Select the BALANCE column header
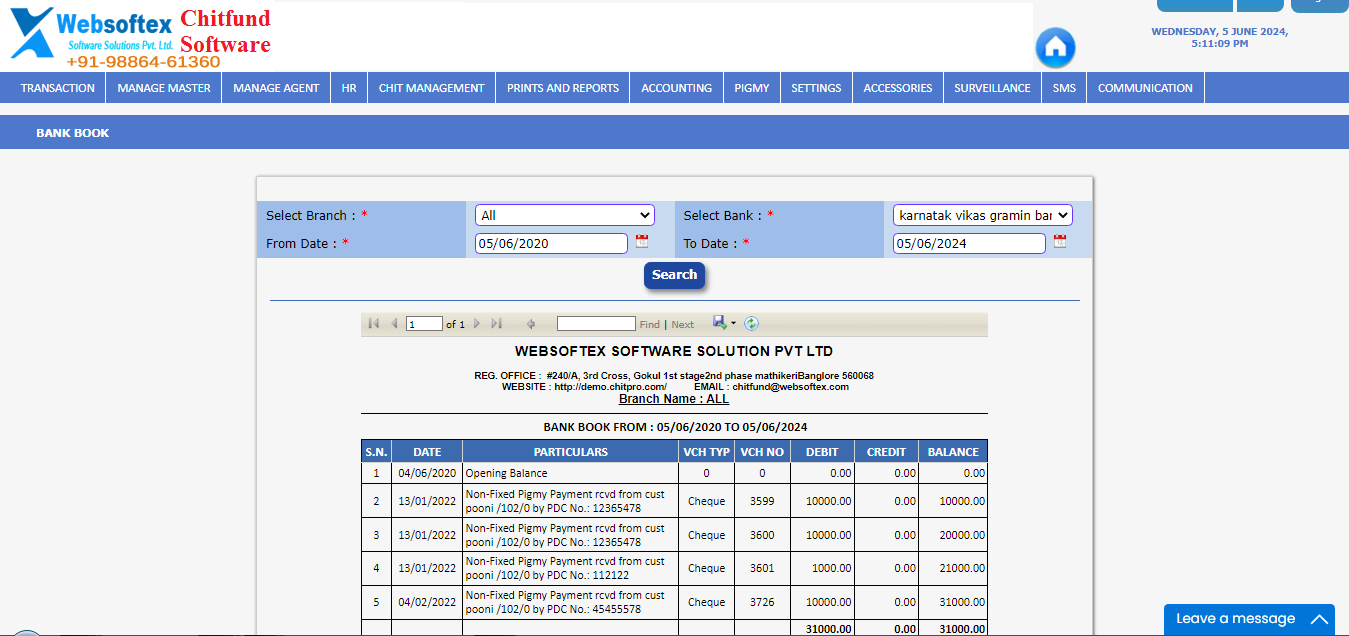This screenshot has width=1349, height=636. click(x=953, y=452)
